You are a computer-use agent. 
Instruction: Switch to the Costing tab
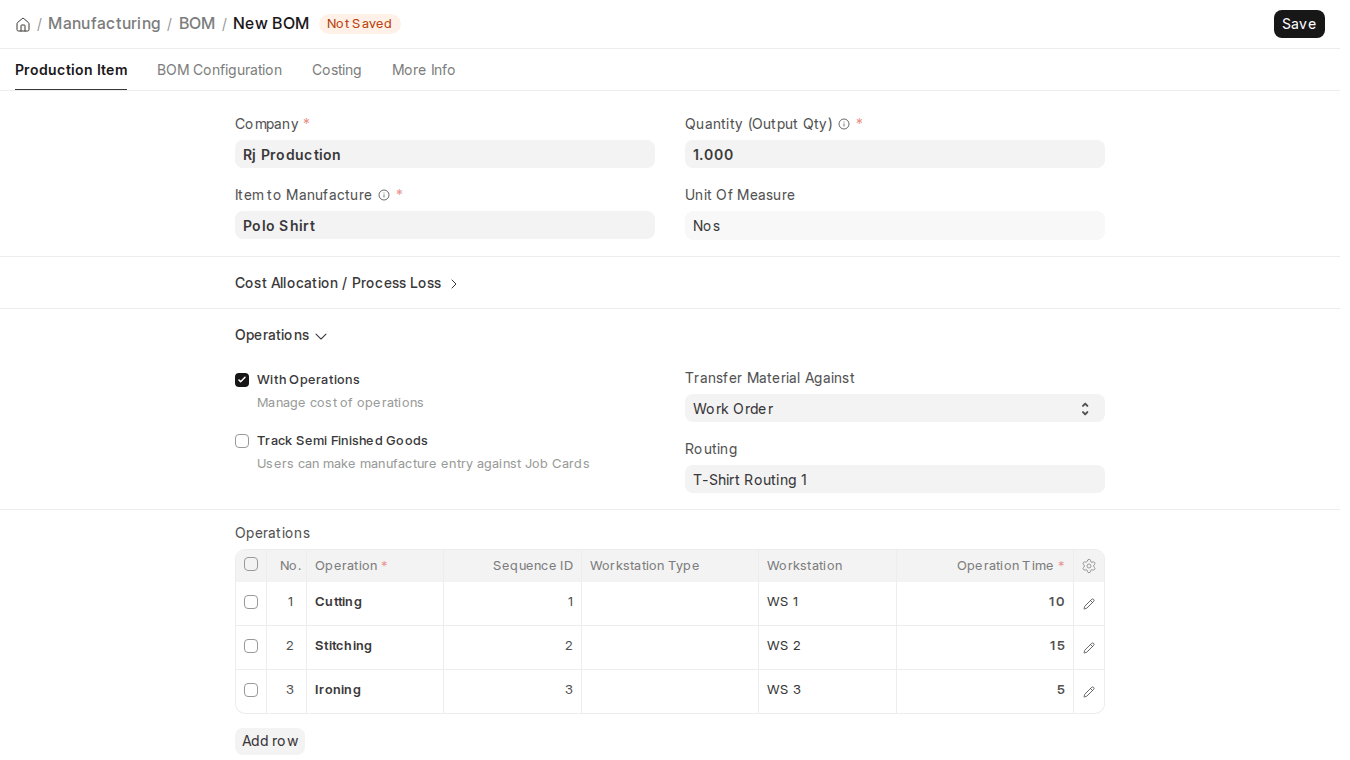[x=336, y=70]
